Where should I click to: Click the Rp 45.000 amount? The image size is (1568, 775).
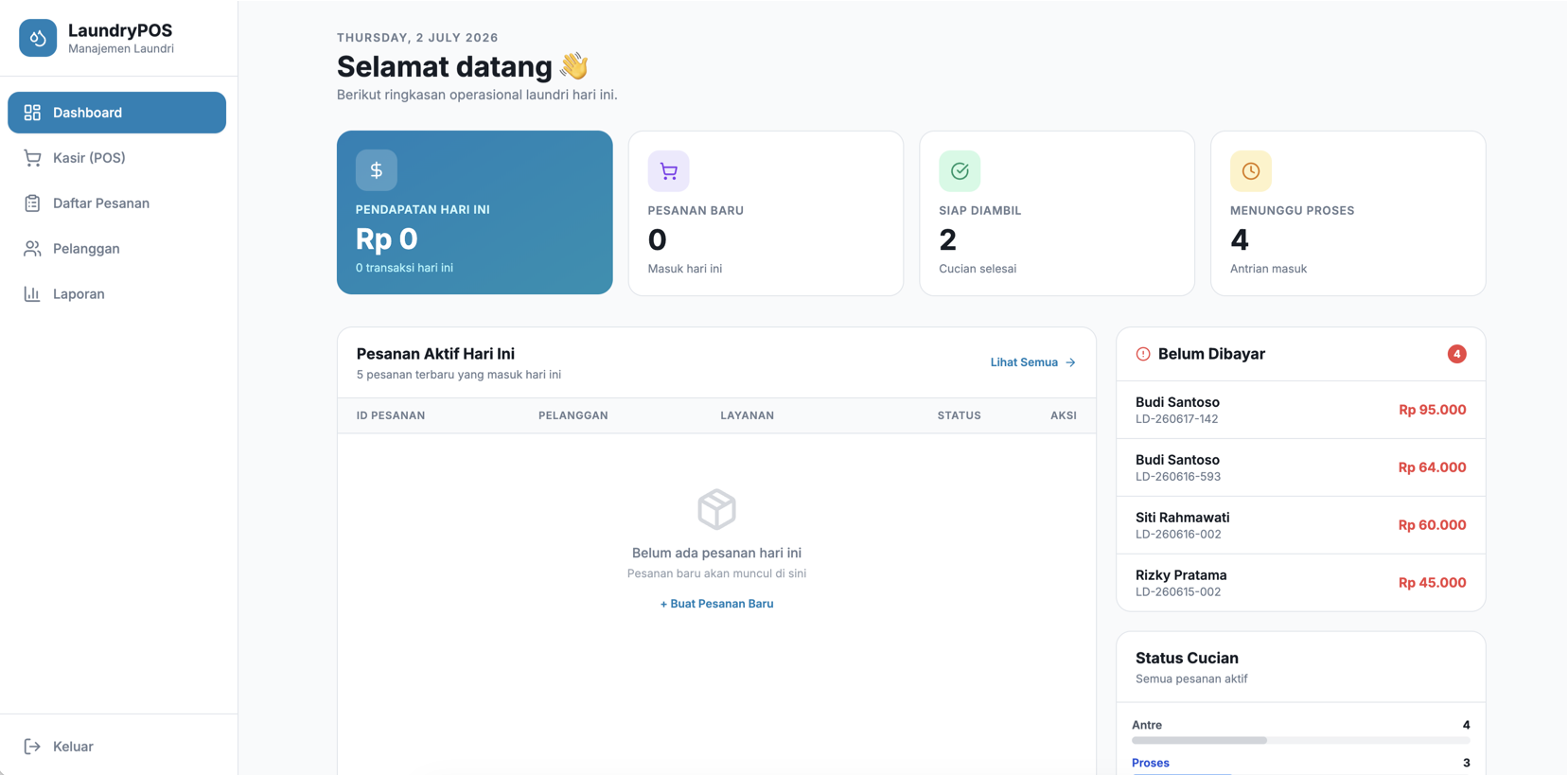pos(1433,583)
